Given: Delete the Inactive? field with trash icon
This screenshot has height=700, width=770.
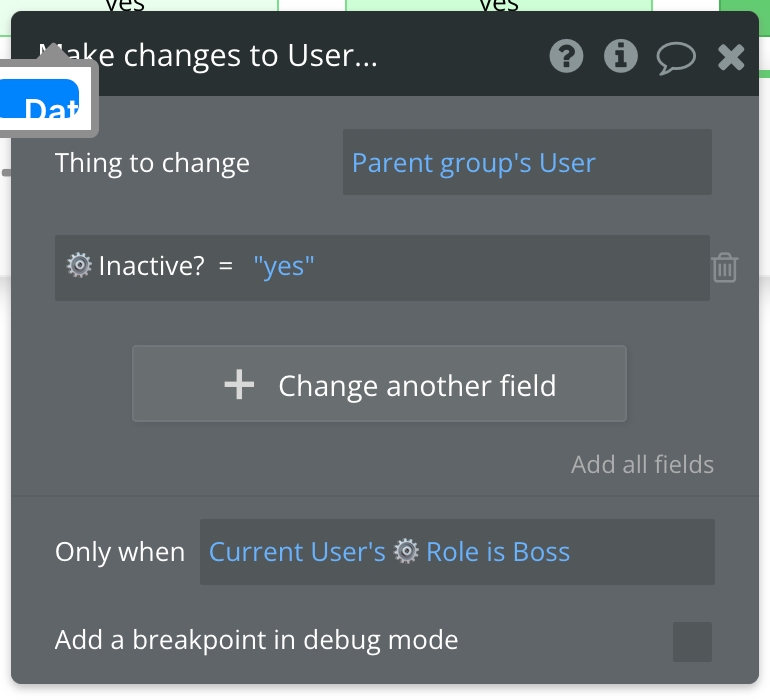Looking at the screenshot, I should point(725,268).
